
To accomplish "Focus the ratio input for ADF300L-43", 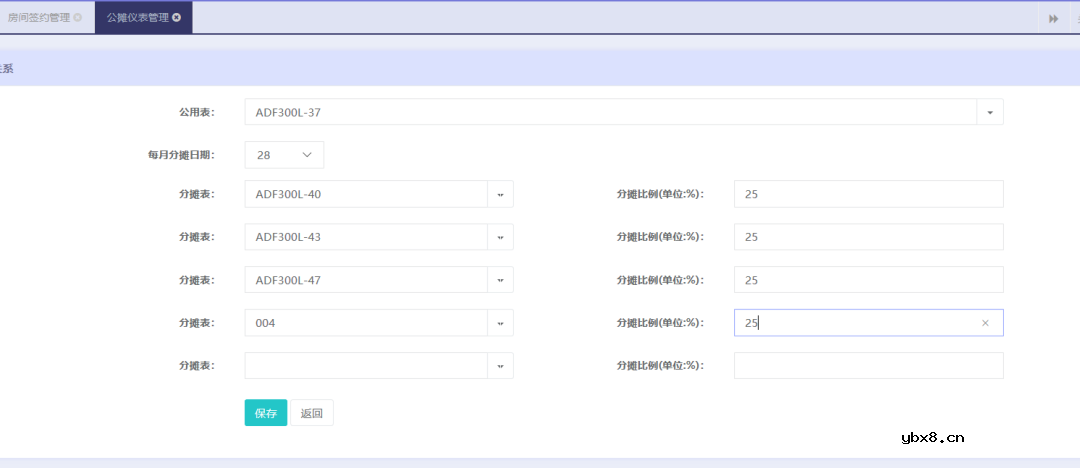I will [x=869, y=237].
